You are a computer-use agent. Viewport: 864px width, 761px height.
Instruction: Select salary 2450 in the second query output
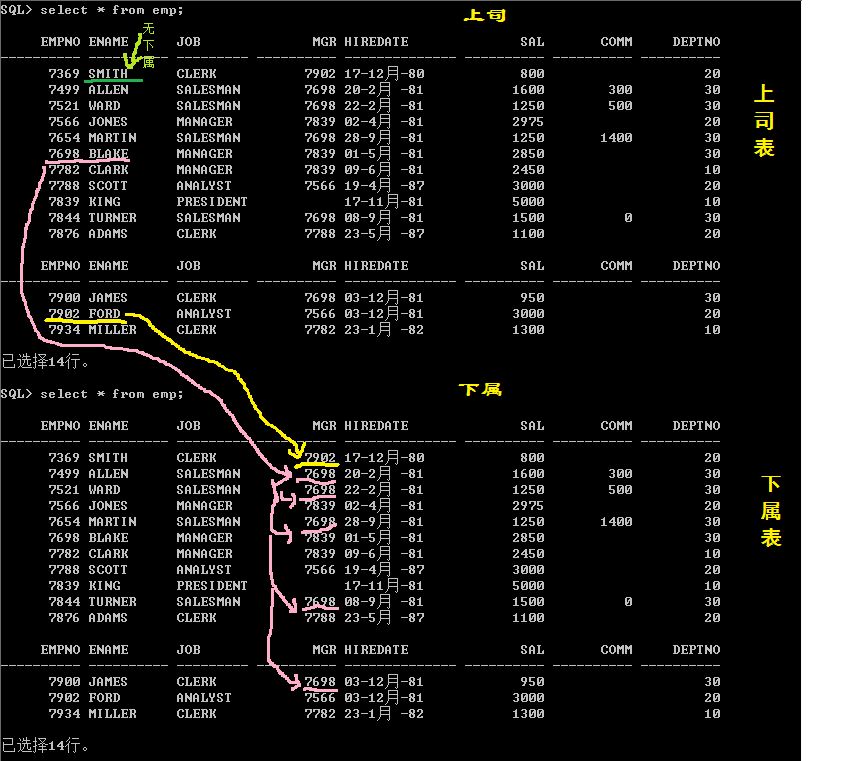(528, 553)
